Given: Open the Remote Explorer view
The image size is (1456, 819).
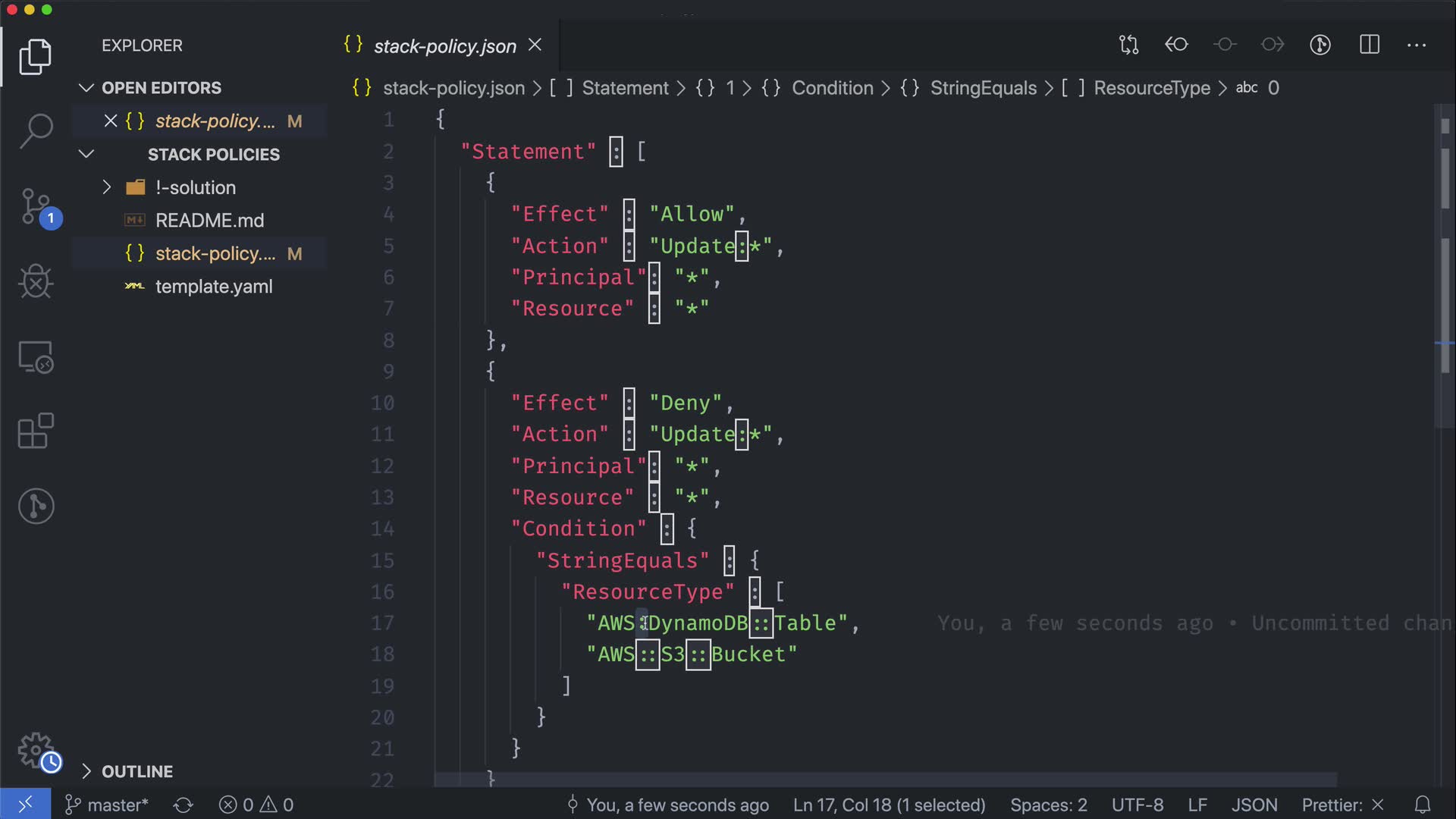Looking at the screenshot, I should [36, 357].
